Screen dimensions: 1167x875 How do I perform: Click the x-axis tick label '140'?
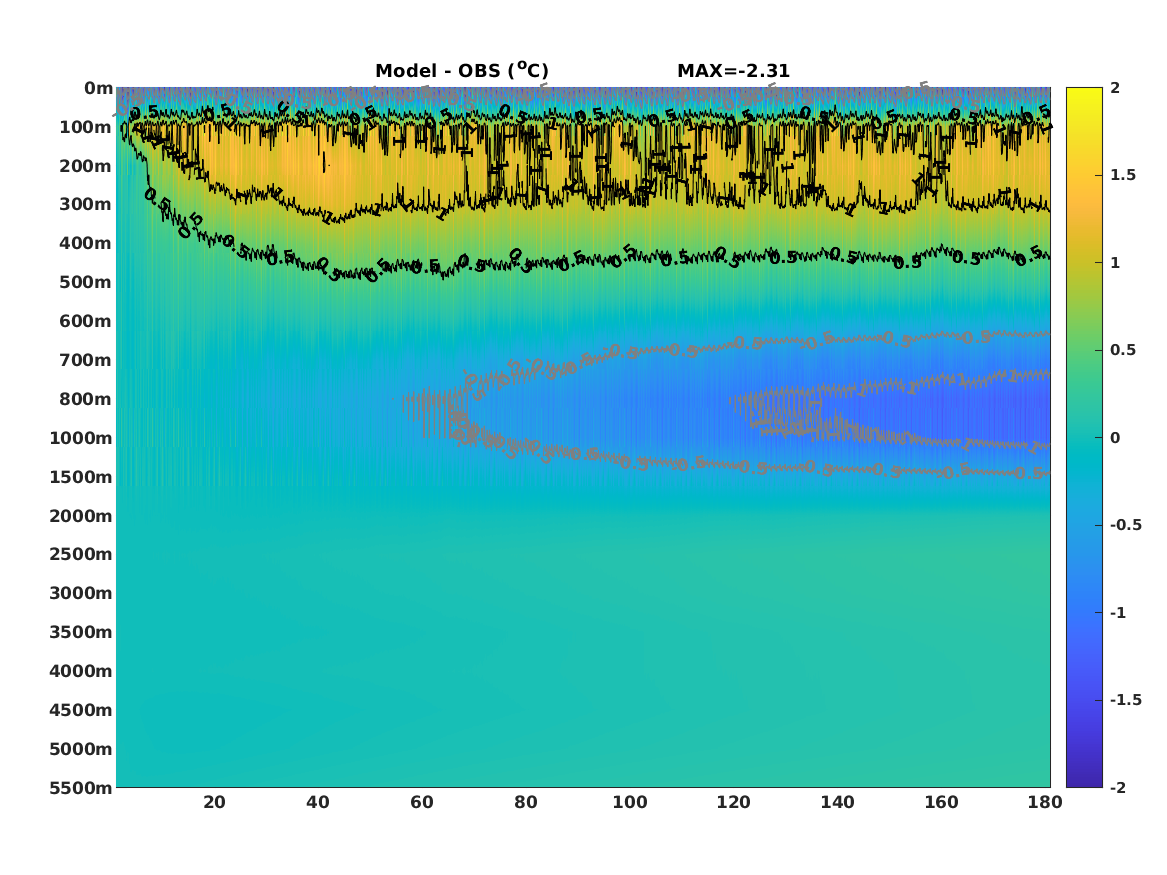[x=837, y=802]
